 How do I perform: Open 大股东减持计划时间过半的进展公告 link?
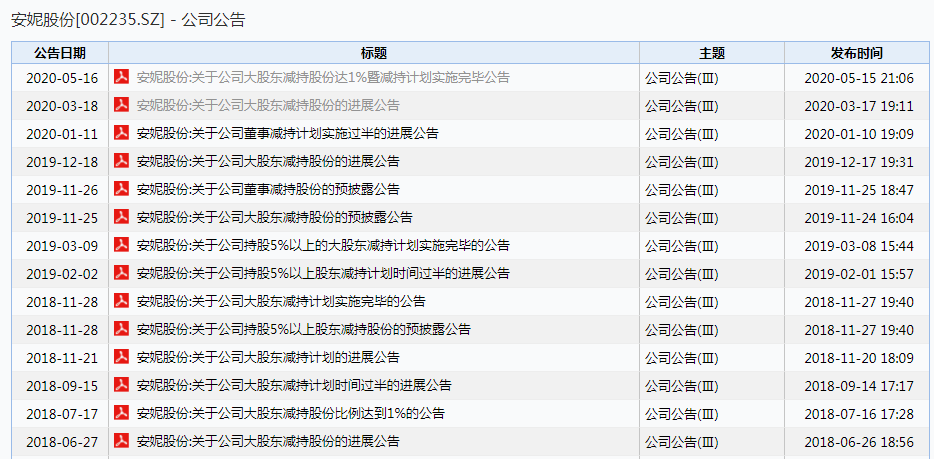[294, 385]
